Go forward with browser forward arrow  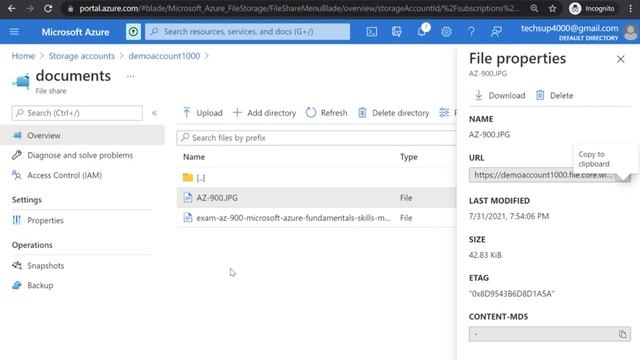[30, 9]
